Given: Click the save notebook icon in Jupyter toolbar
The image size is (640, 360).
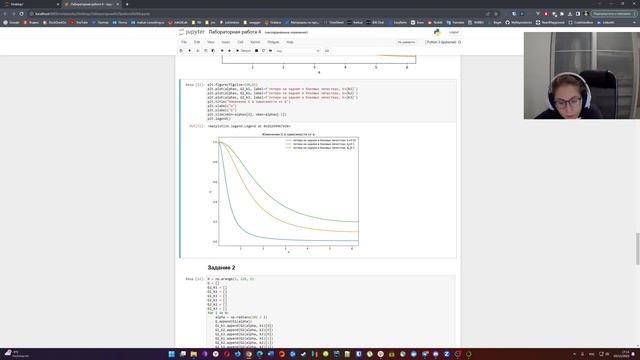Looking at the screenshot, I should (x=181, y=51).
